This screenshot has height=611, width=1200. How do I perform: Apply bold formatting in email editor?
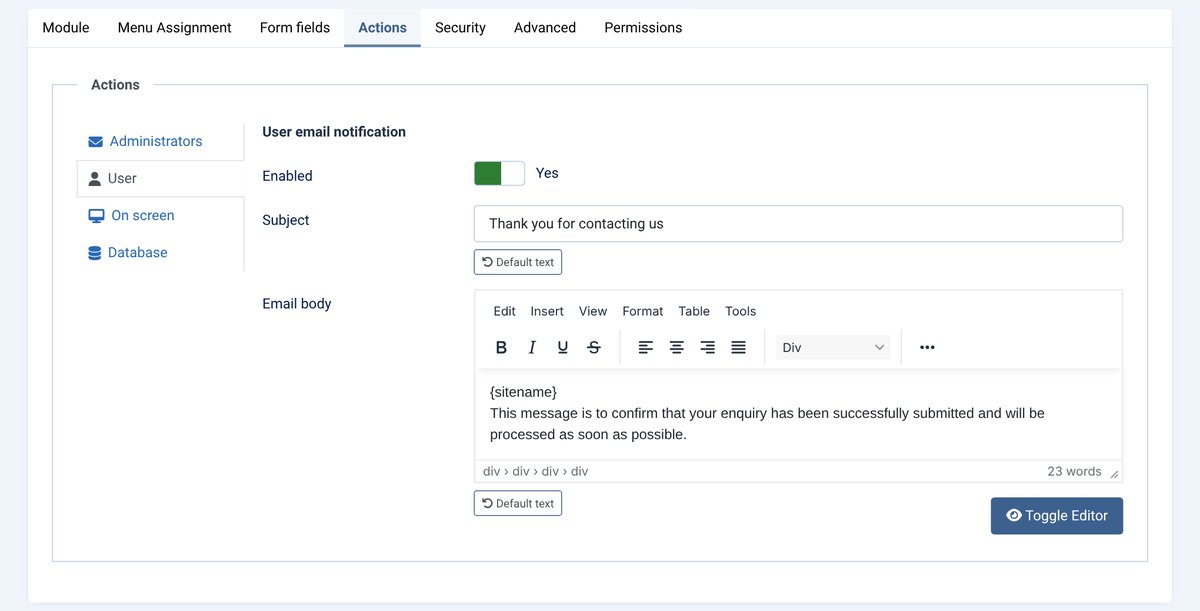502,347
